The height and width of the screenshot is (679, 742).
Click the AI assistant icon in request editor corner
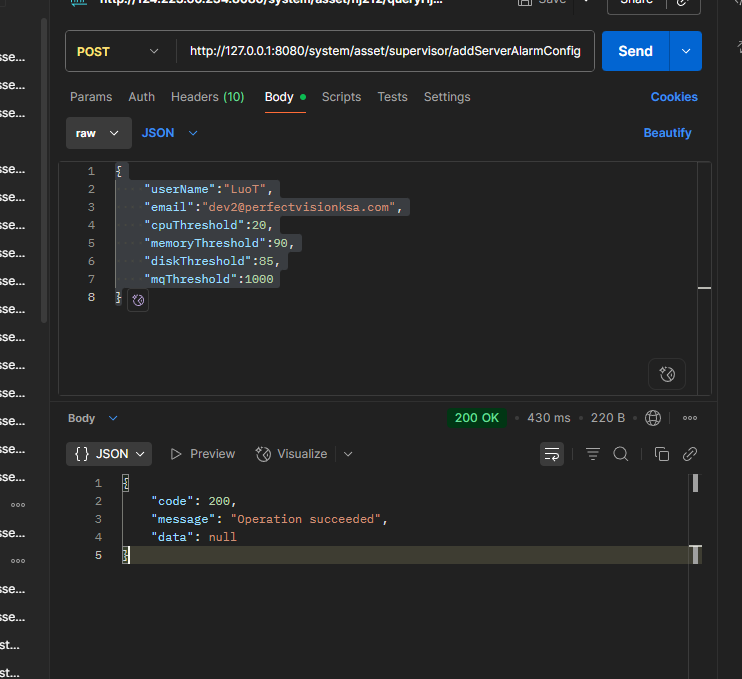(x=667, y=374)
